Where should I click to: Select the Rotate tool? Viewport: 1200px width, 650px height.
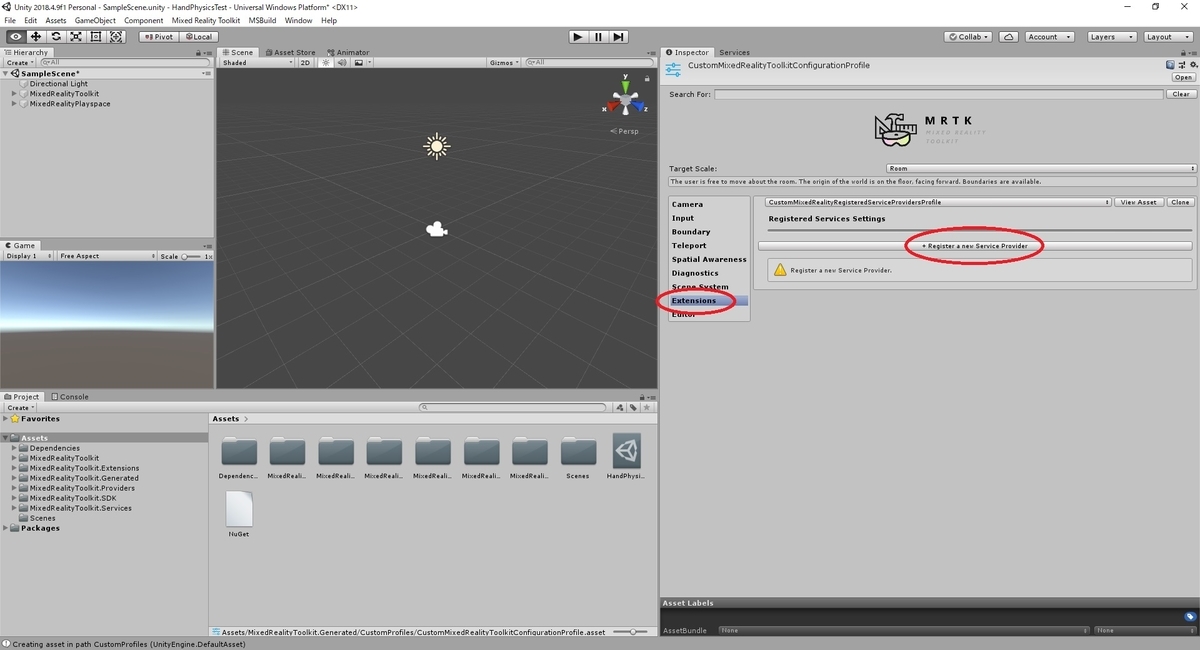tap(56, 37)
